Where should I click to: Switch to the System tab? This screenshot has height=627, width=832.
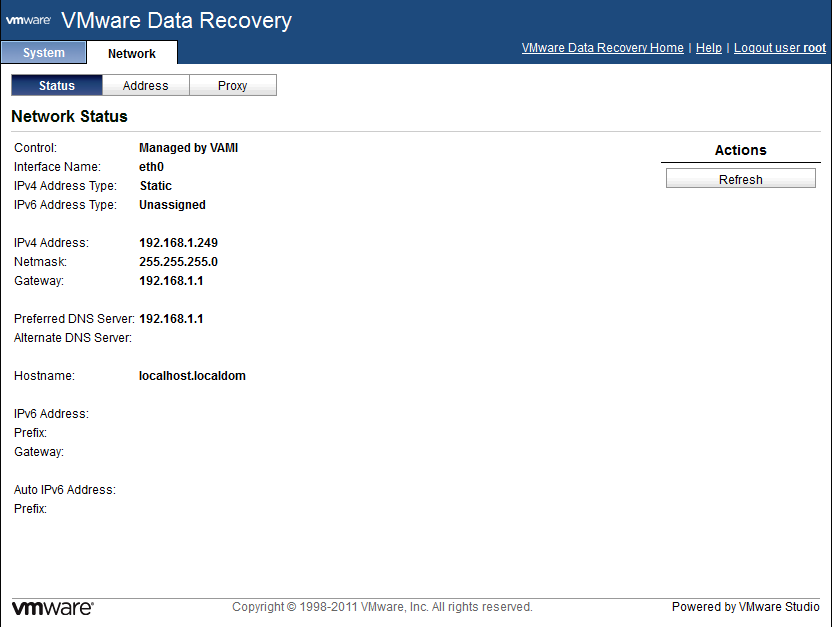click(x=43, y=52)
